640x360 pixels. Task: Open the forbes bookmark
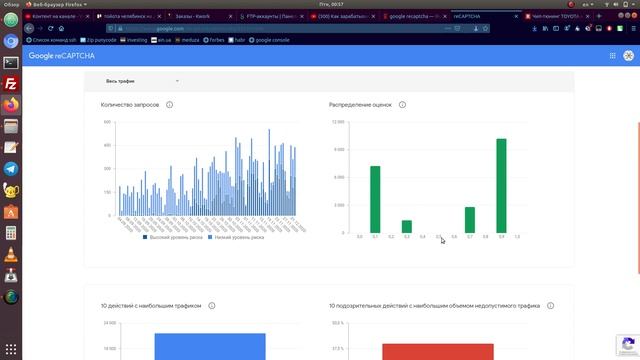tap(213, 40)
